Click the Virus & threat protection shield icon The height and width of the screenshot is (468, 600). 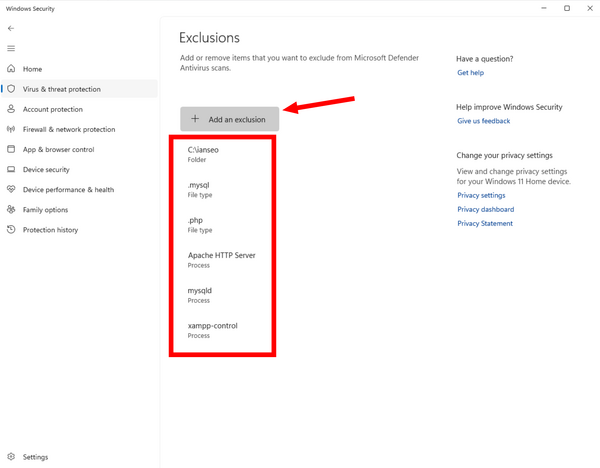tap(11, 89)
